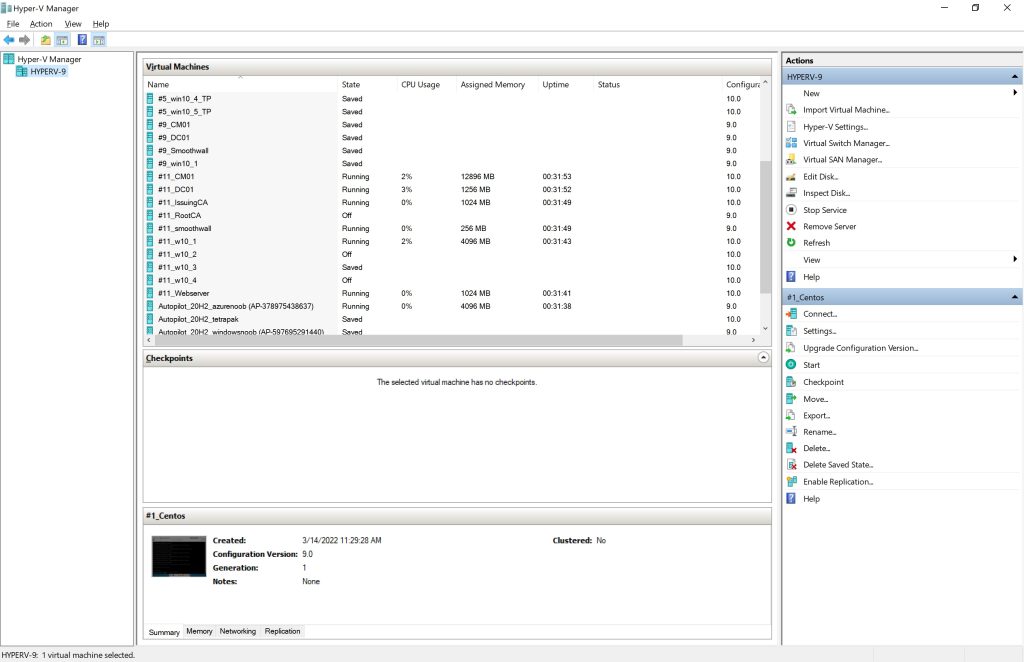This screenshot has height=662, width=1024.
Task: Switch to the Replication tab
Action: pos(282,631)
